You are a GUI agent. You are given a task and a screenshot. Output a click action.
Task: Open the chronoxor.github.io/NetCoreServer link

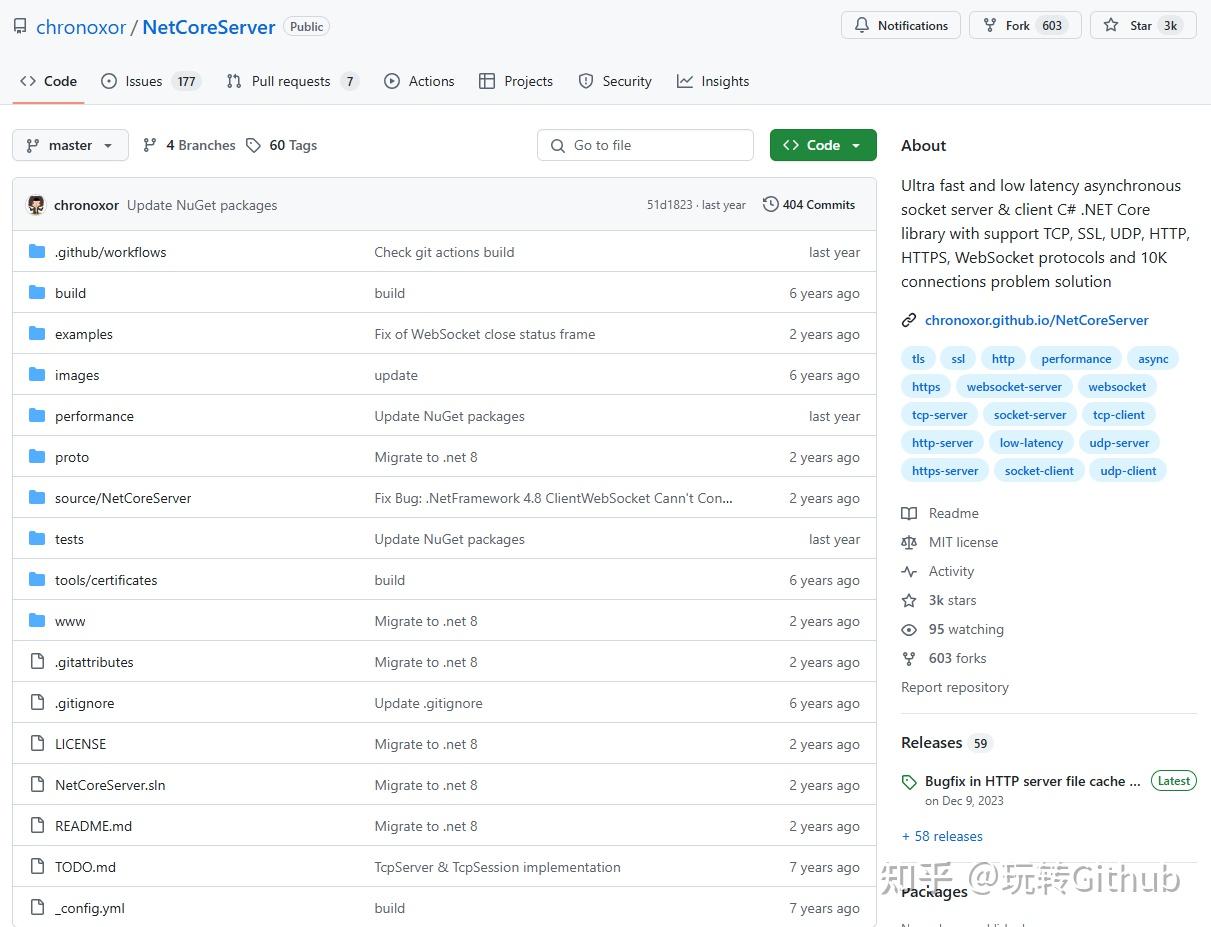1036,320
